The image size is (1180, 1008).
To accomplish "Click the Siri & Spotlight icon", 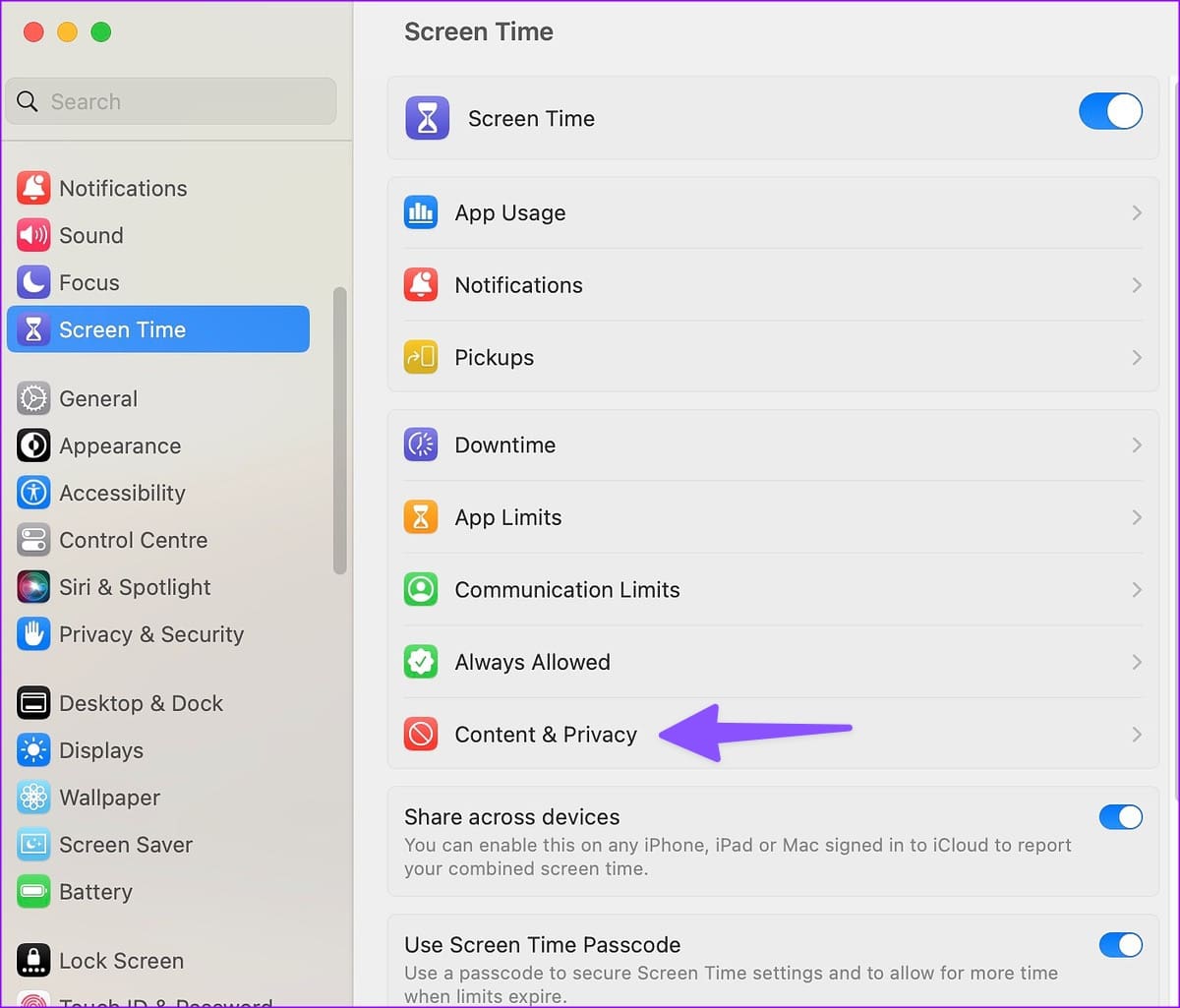I will click(33, 587).
